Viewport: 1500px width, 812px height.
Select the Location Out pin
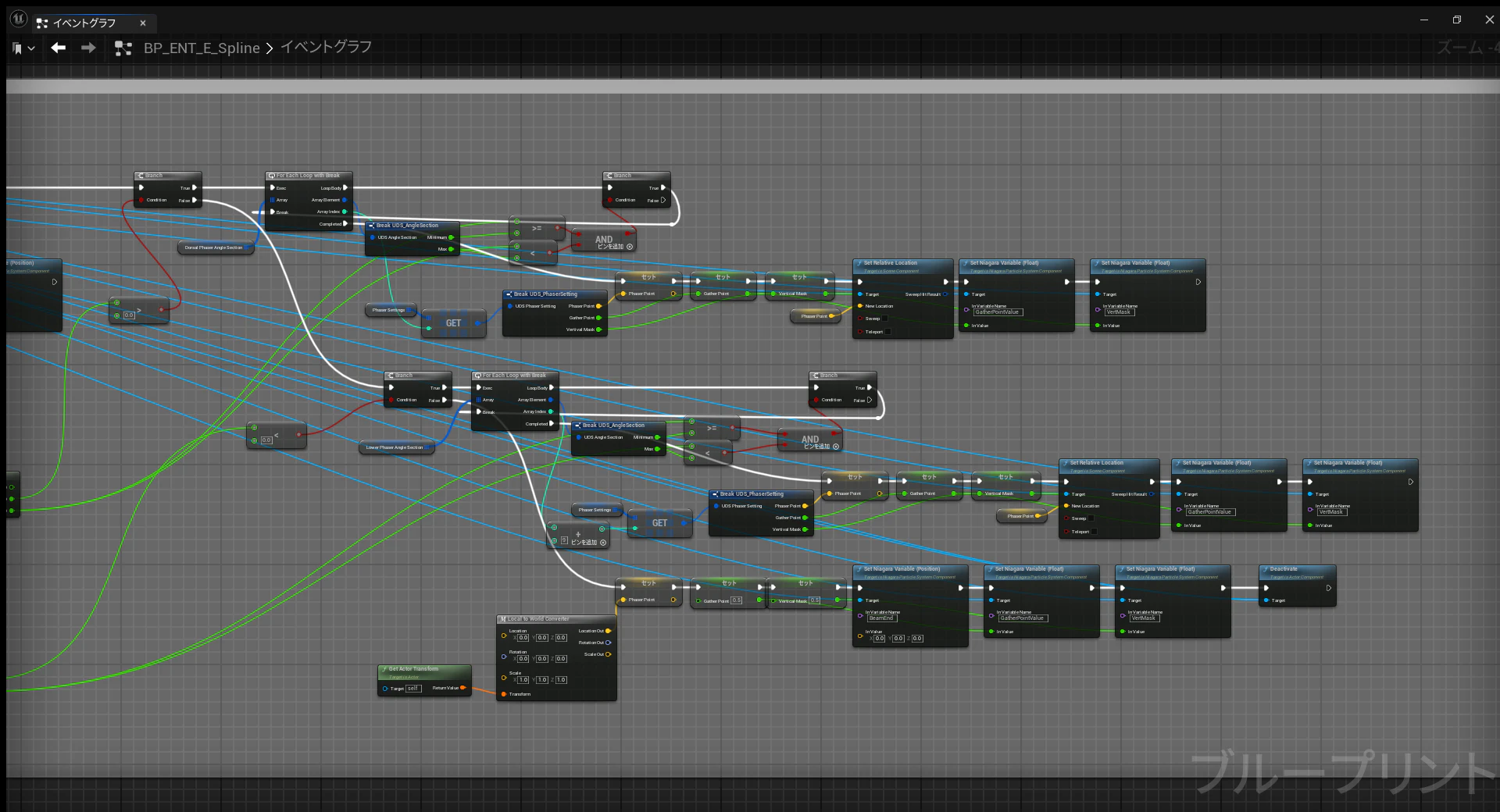click(x=609, y=631)
